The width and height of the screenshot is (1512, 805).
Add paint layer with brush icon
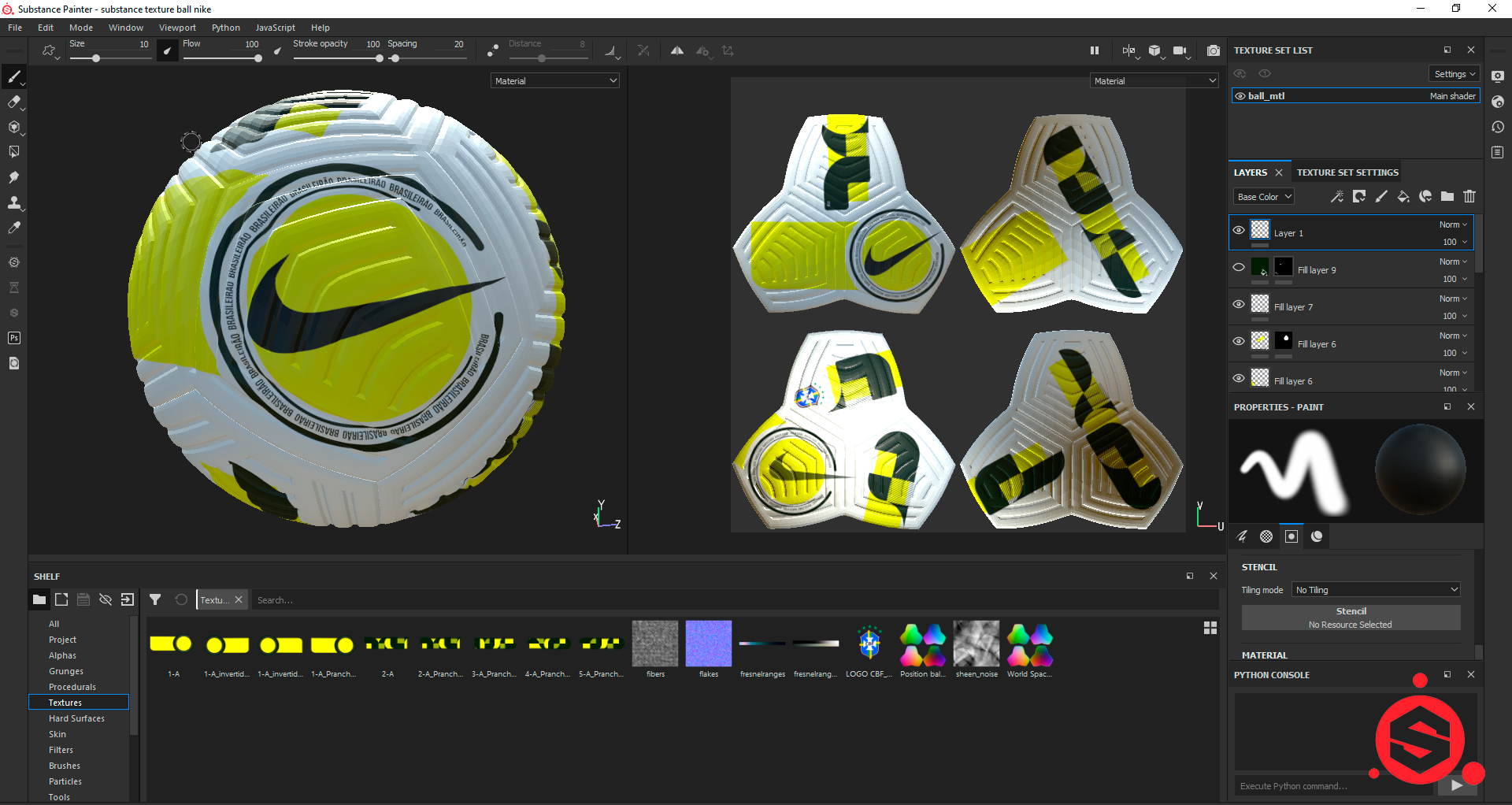(1381, 196)
